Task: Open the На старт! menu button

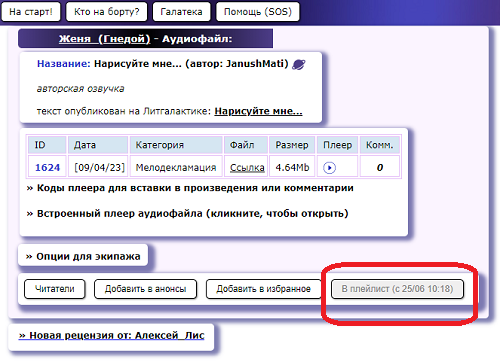Action: coord(31,12)
